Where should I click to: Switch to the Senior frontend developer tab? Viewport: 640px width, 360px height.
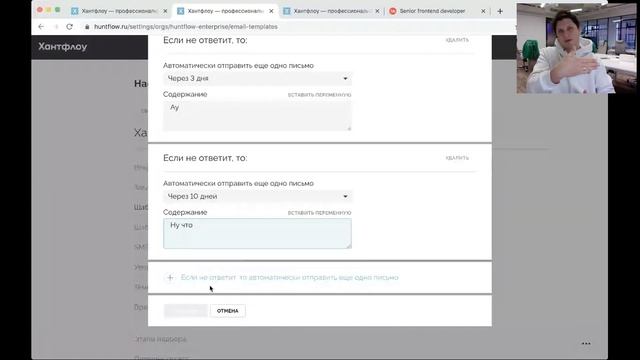coord(432,11)
